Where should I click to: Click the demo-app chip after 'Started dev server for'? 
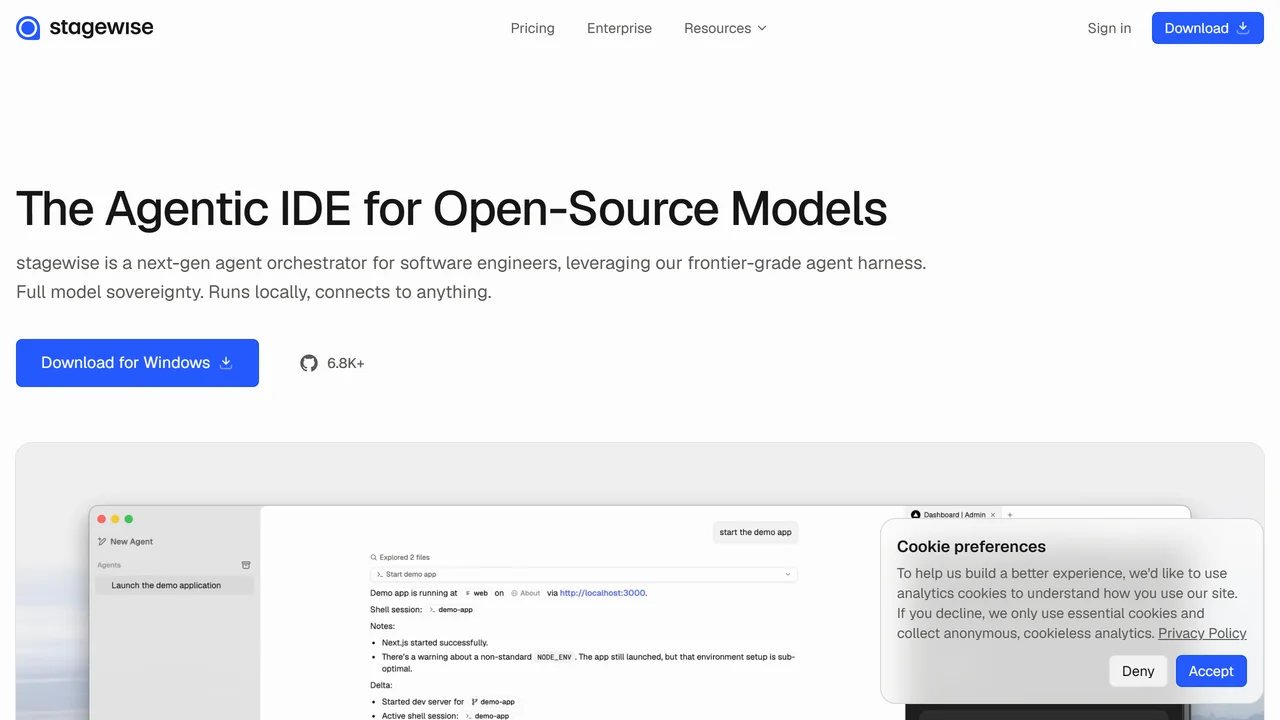click(x=492, y=702)
